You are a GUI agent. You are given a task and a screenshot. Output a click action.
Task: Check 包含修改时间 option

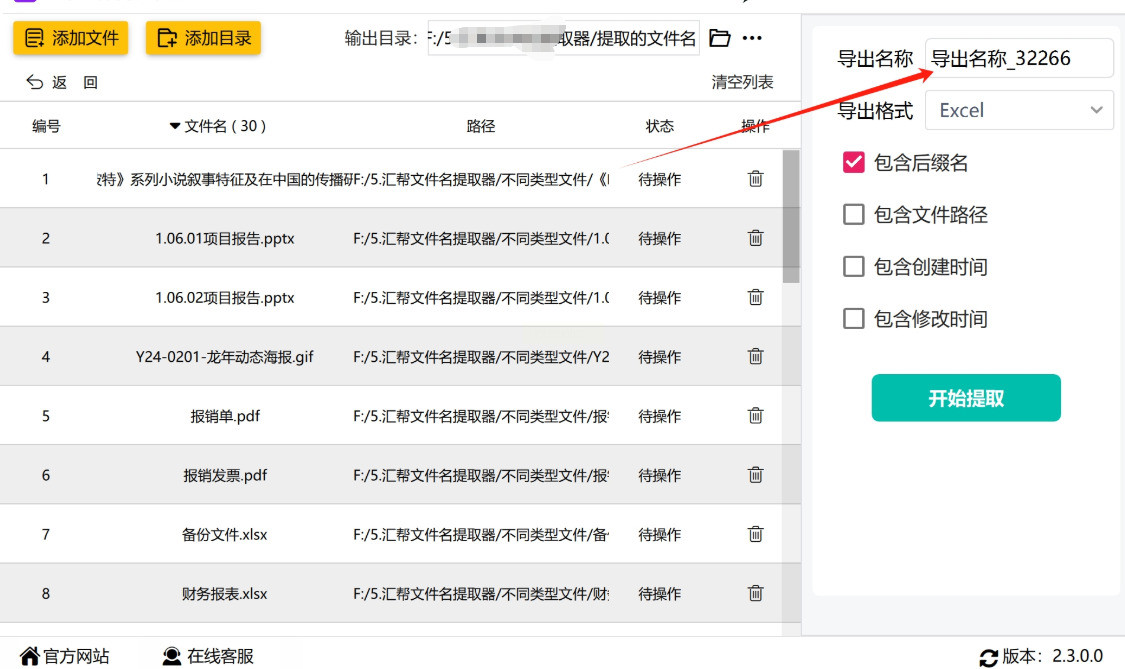(x=854, y=319)
